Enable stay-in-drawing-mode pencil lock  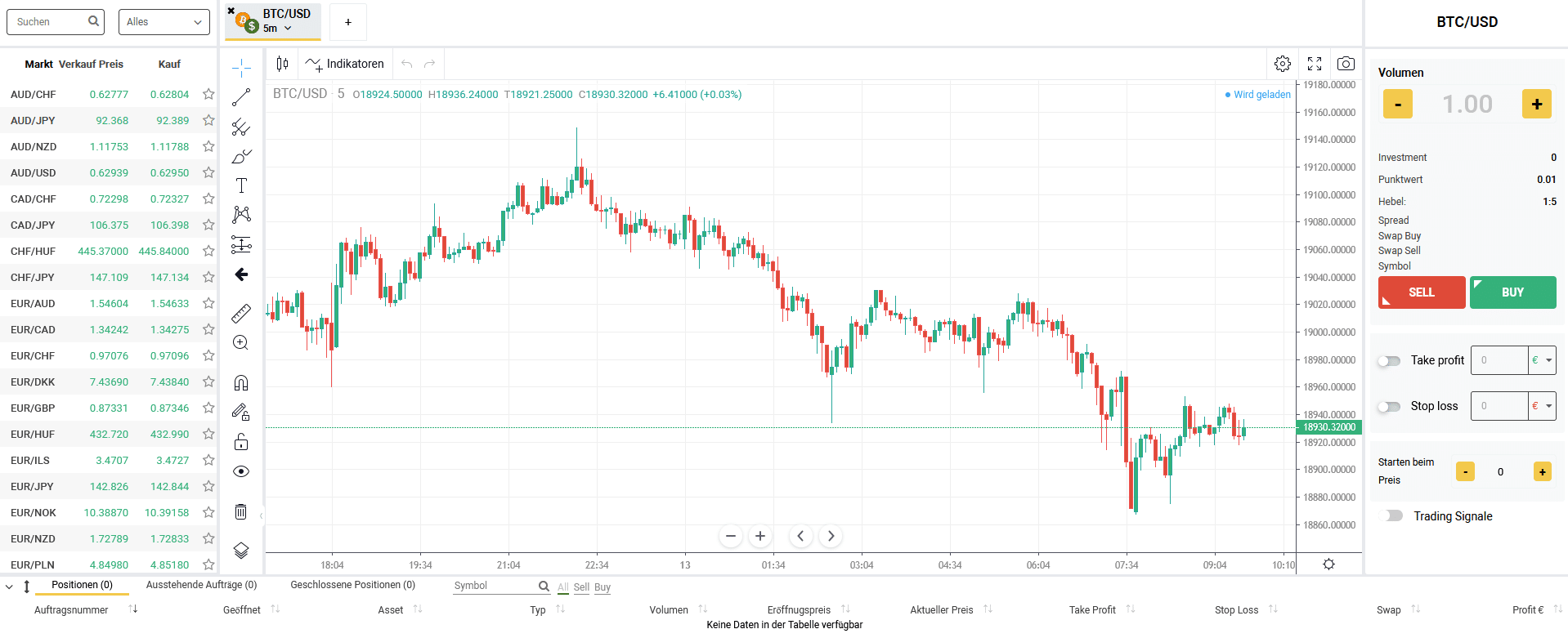point(241,413)
